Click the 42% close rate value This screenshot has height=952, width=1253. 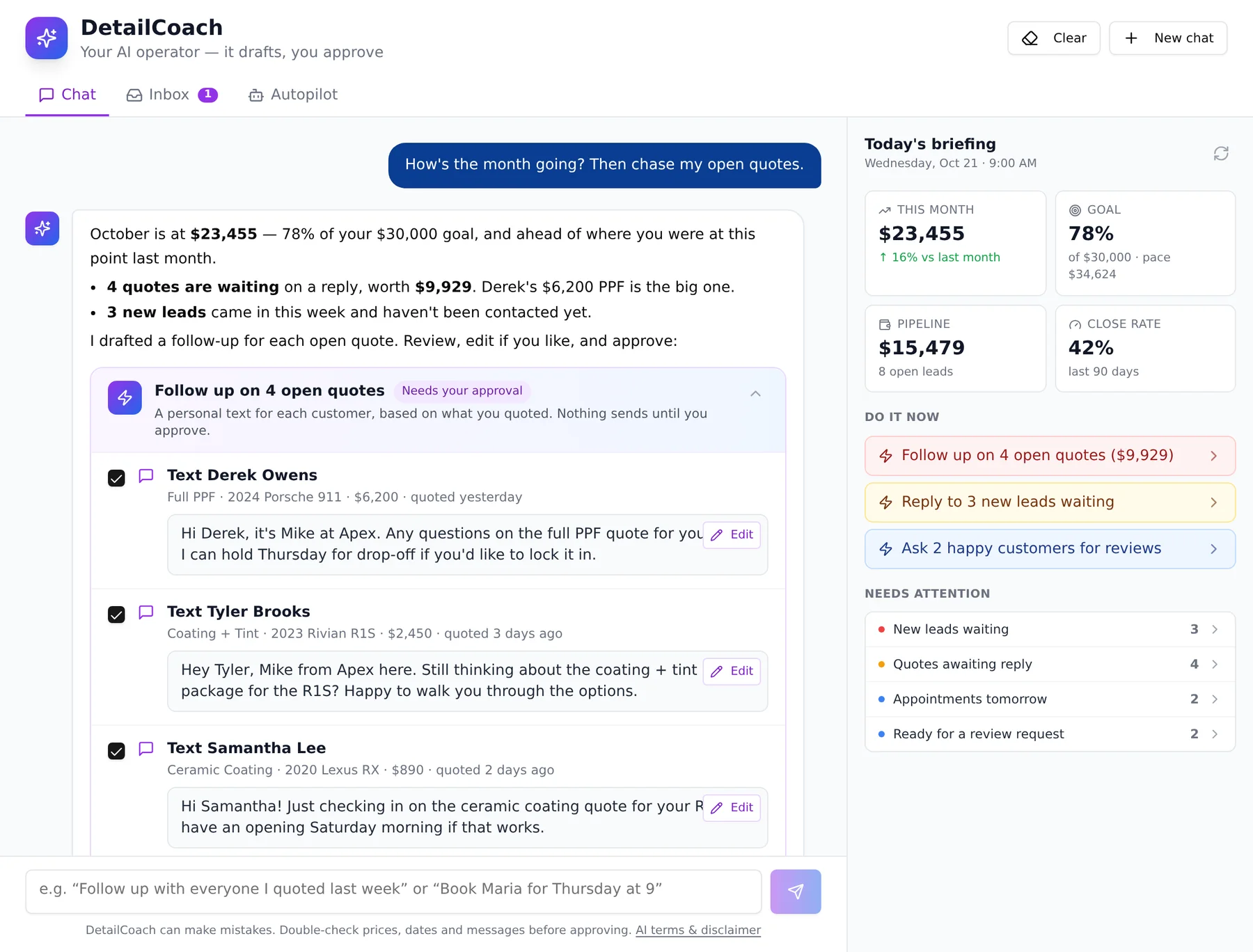point(1091,348)
